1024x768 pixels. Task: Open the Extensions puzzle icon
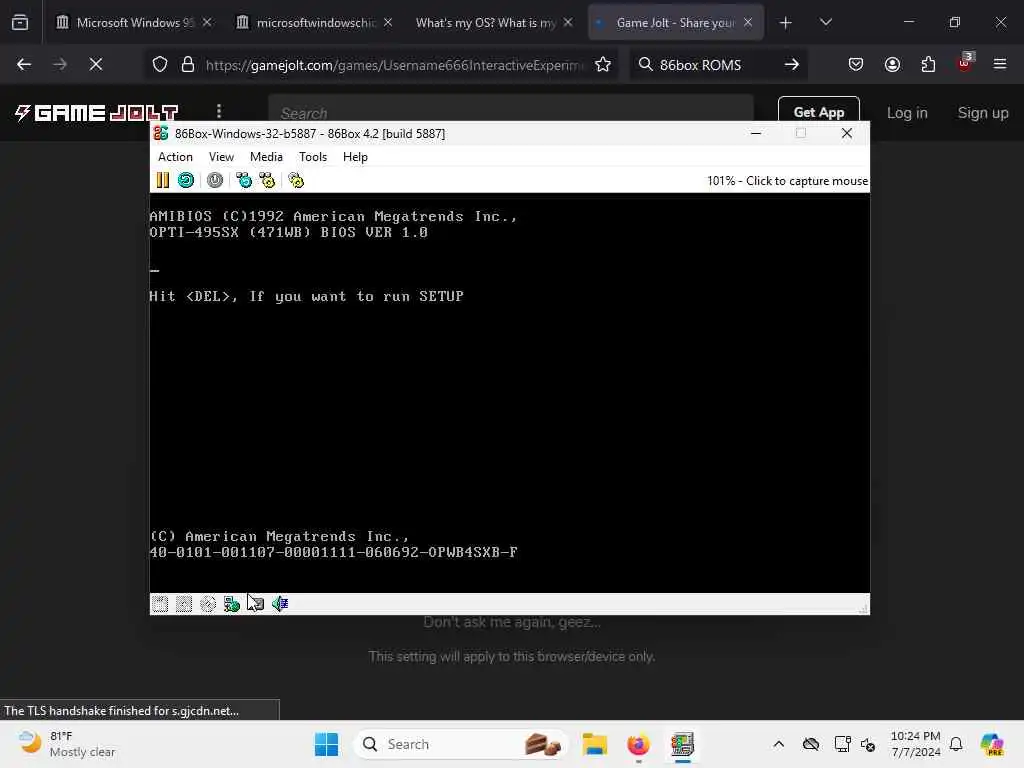[928, 65]
